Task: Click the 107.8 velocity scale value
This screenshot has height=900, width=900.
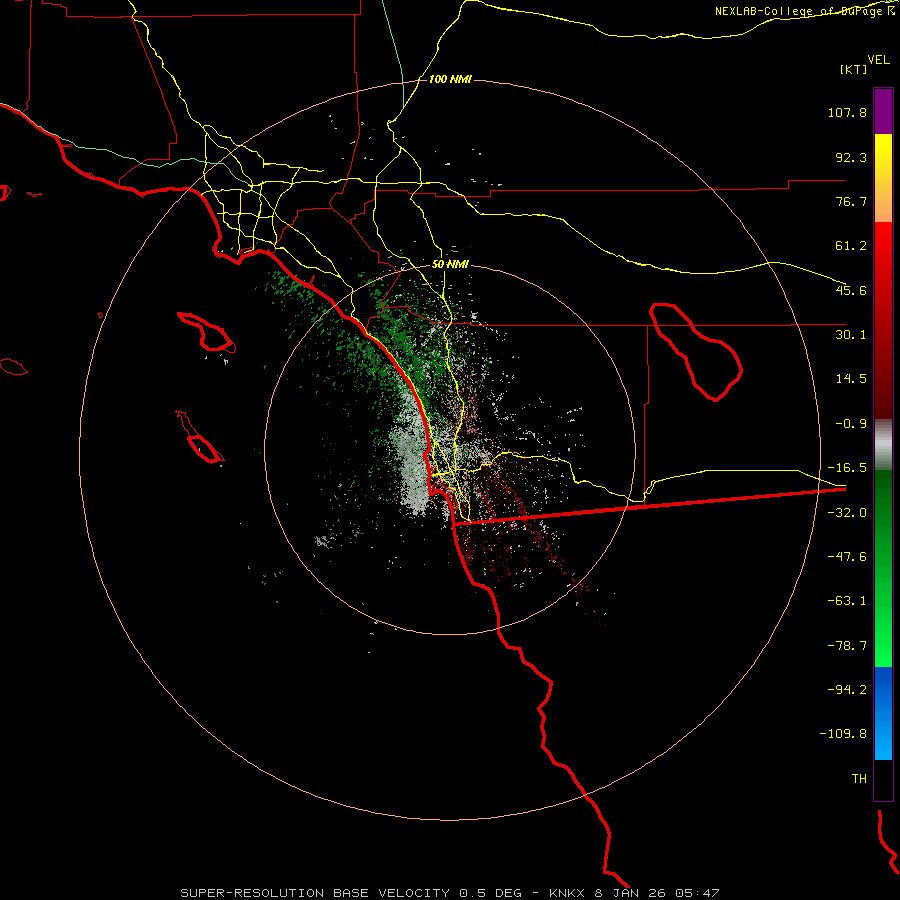Action: point(847,112)
